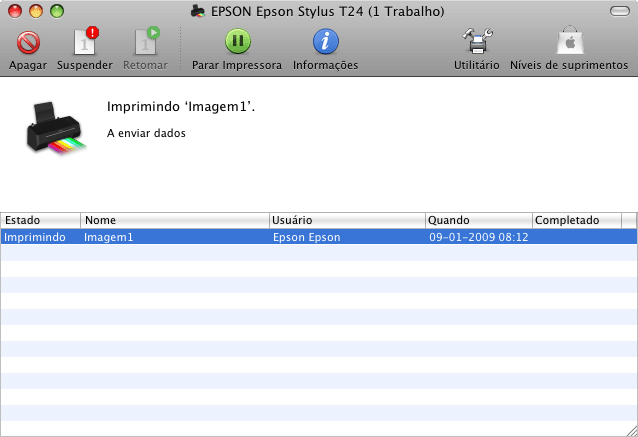This screenshot has height=437, width=638.
Task: Click '09-01-2009 08:12' date cell
Action: coord(478,237)
